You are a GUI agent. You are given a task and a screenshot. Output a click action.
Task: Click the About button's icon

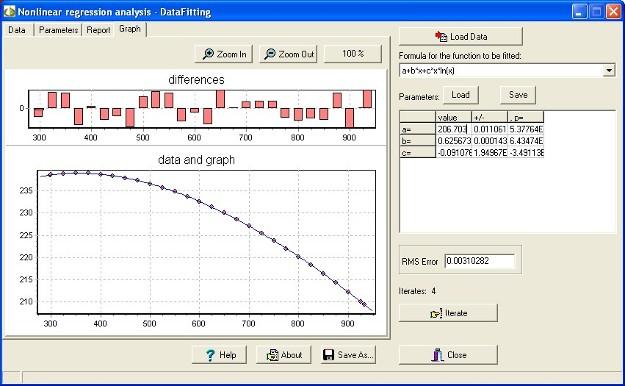(273, 355)
